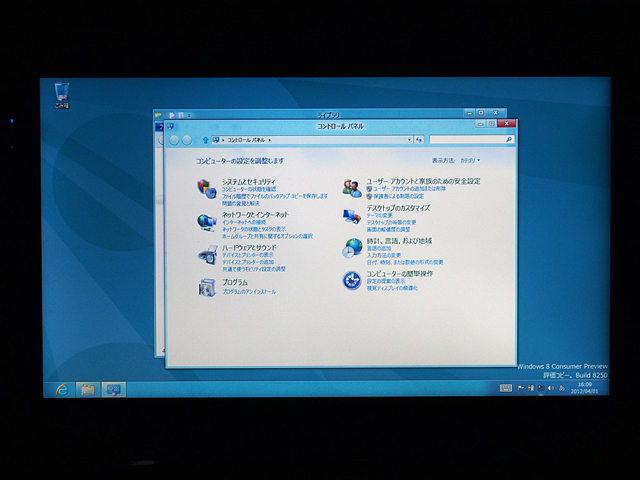Open the User Accounts people icon
Image resolution: width=640 pixels, height=480 pixels.
pos(352,188)
